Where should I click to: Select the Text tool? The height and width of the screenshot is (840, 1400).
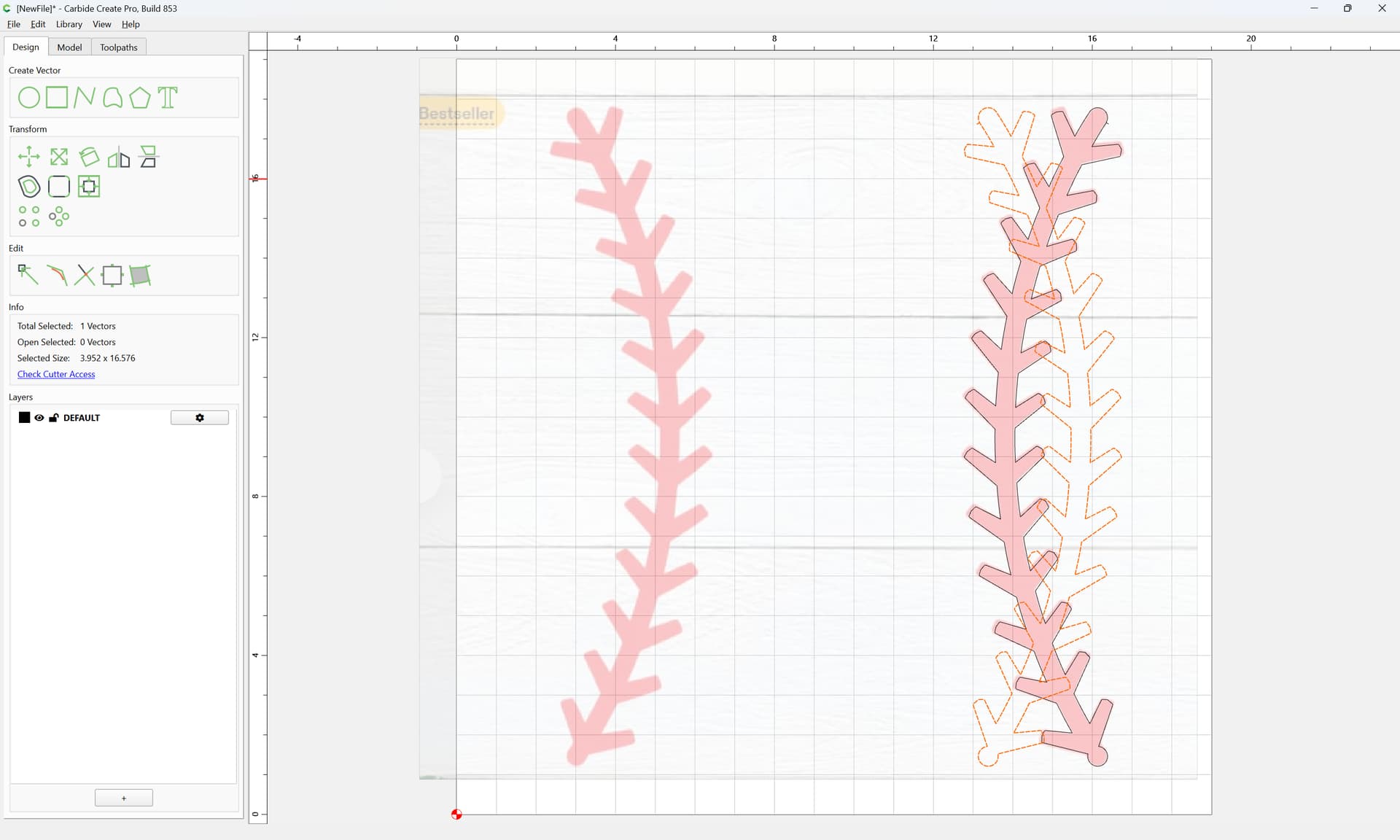click(x=168, y=98)
